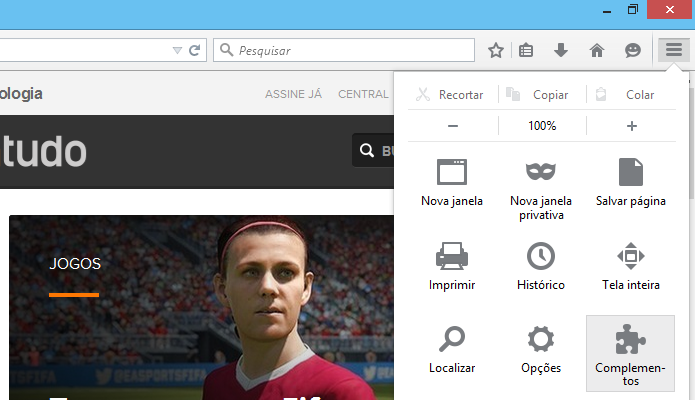
Task: Toggle Tela inteira mode
Action: point(630,266)
